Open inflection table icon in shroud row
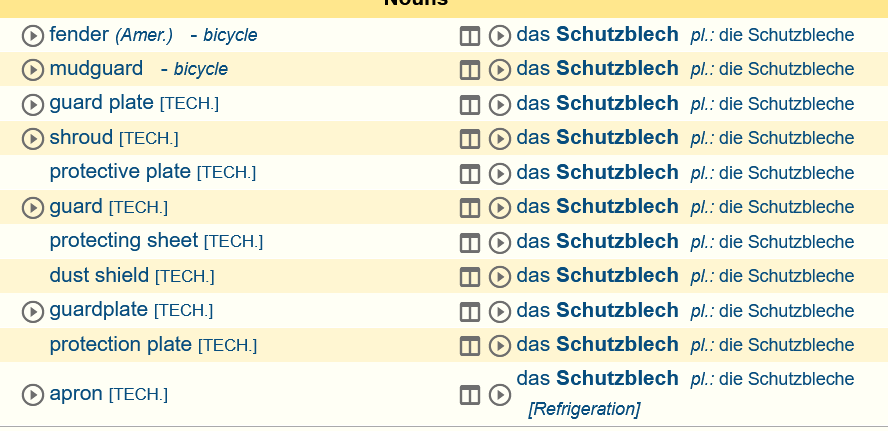 coord(469,139)
